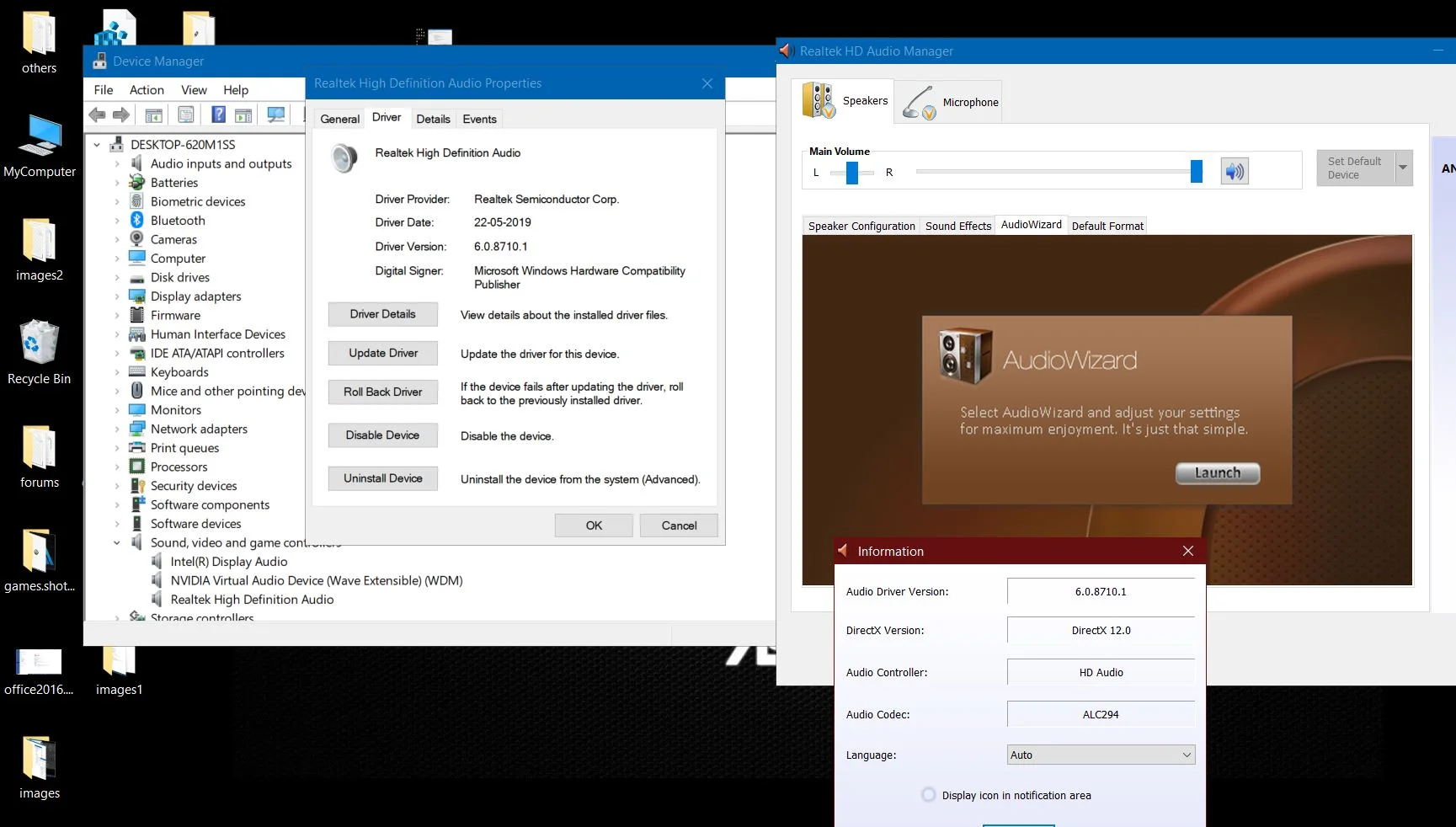Switch to the General tab in Properties

click(x=340, y=120)
